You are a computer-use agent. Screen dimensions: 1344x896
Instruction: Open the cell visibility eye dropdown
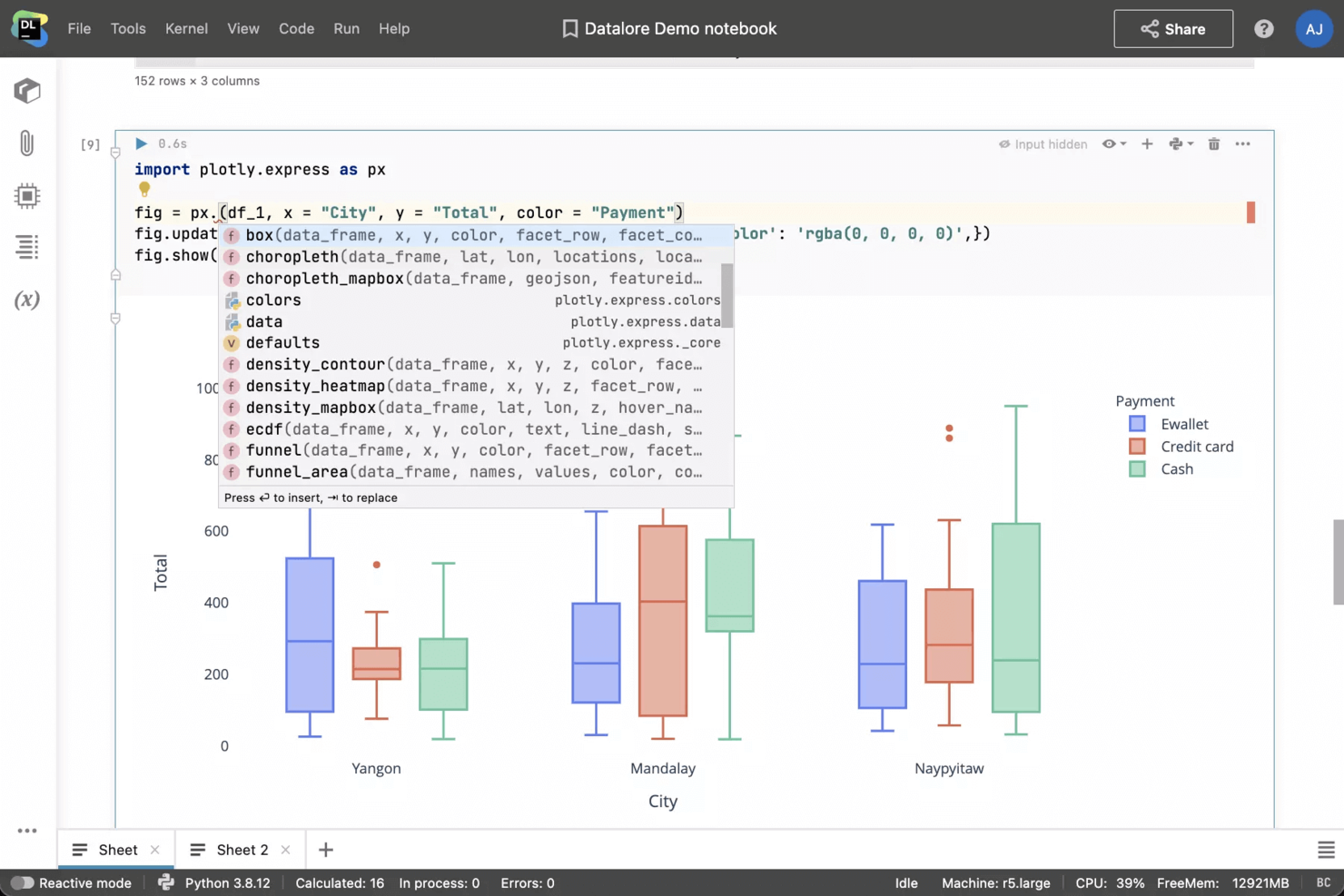tap(1114, 143)
